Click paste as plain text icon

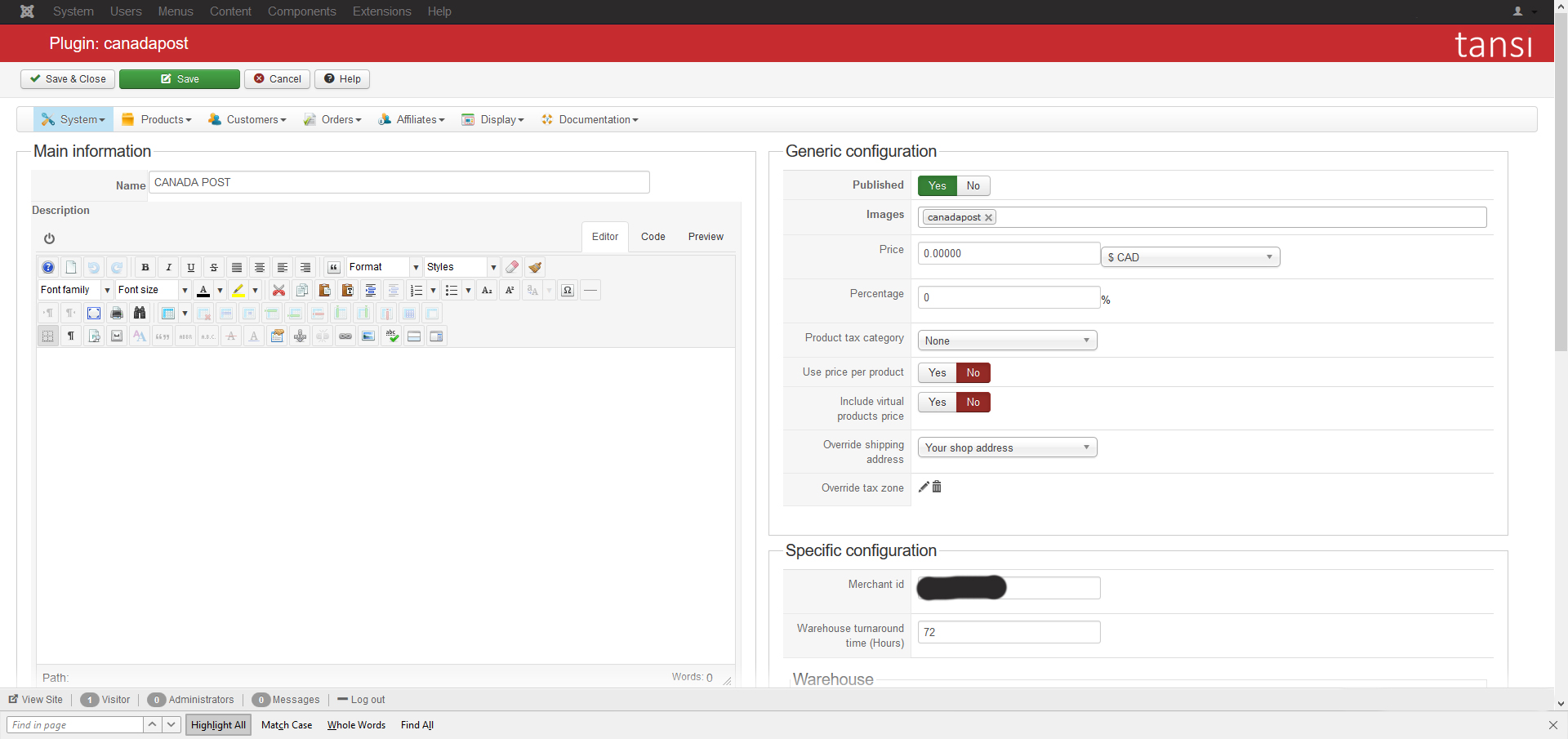coord(348,290)
